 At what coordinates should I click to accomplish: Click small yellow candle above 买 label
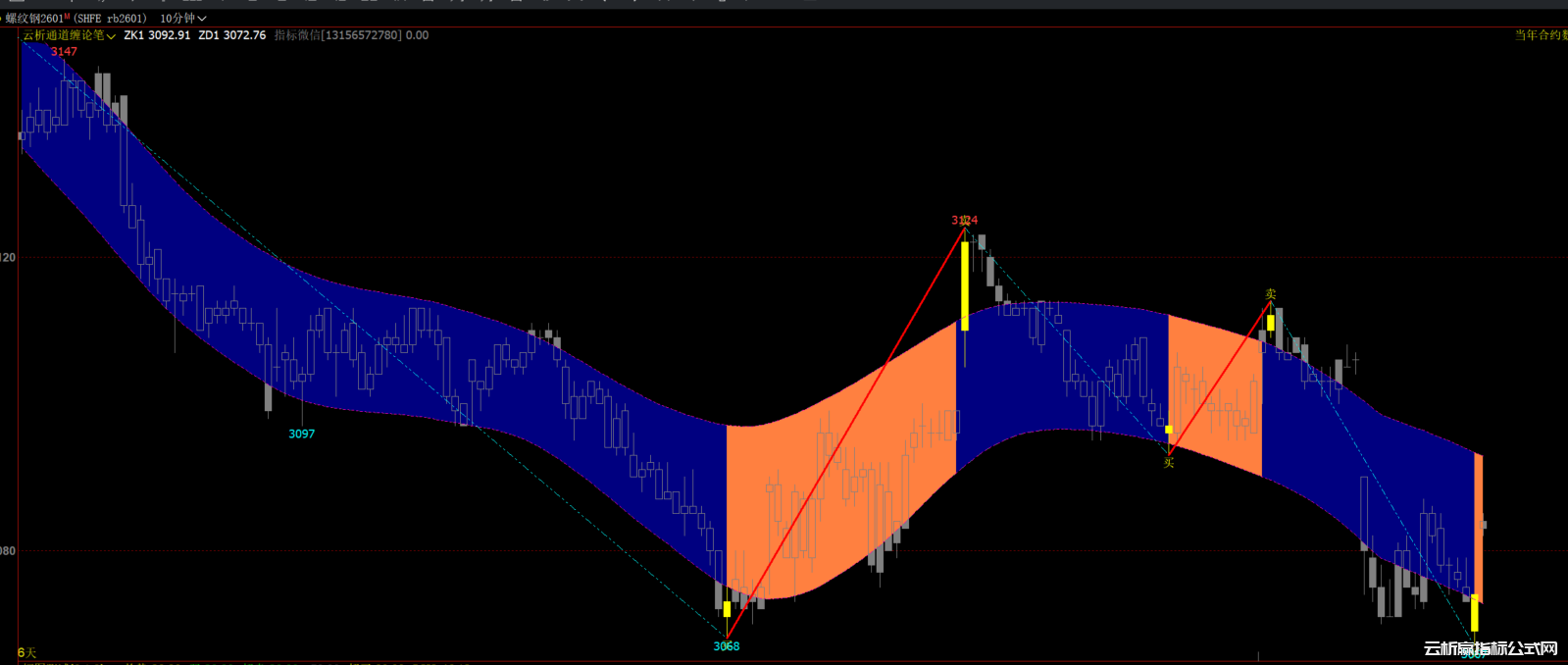[x=1168, y=429]
